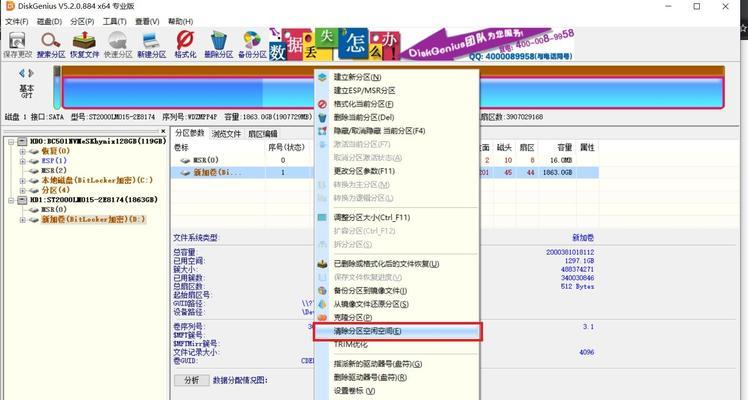Close the disk tree panel
Image resolution: width=748 pixels, height=400 pixels.
(163, 131)
